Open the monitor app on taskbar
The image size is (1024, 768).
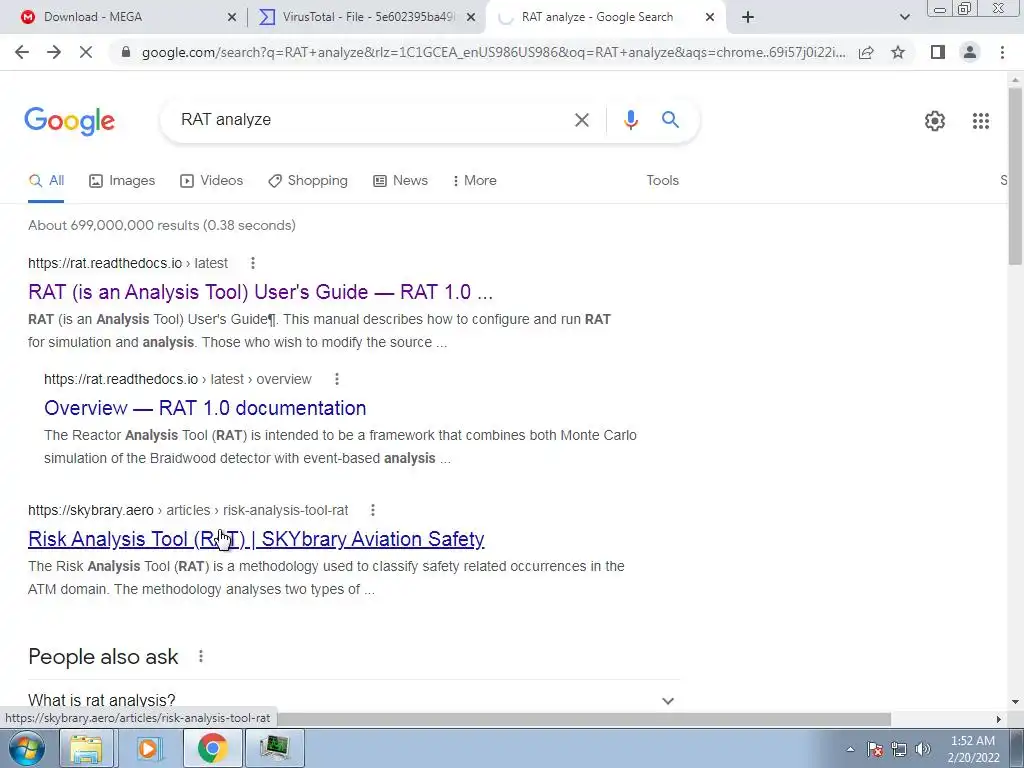[275, 748]
